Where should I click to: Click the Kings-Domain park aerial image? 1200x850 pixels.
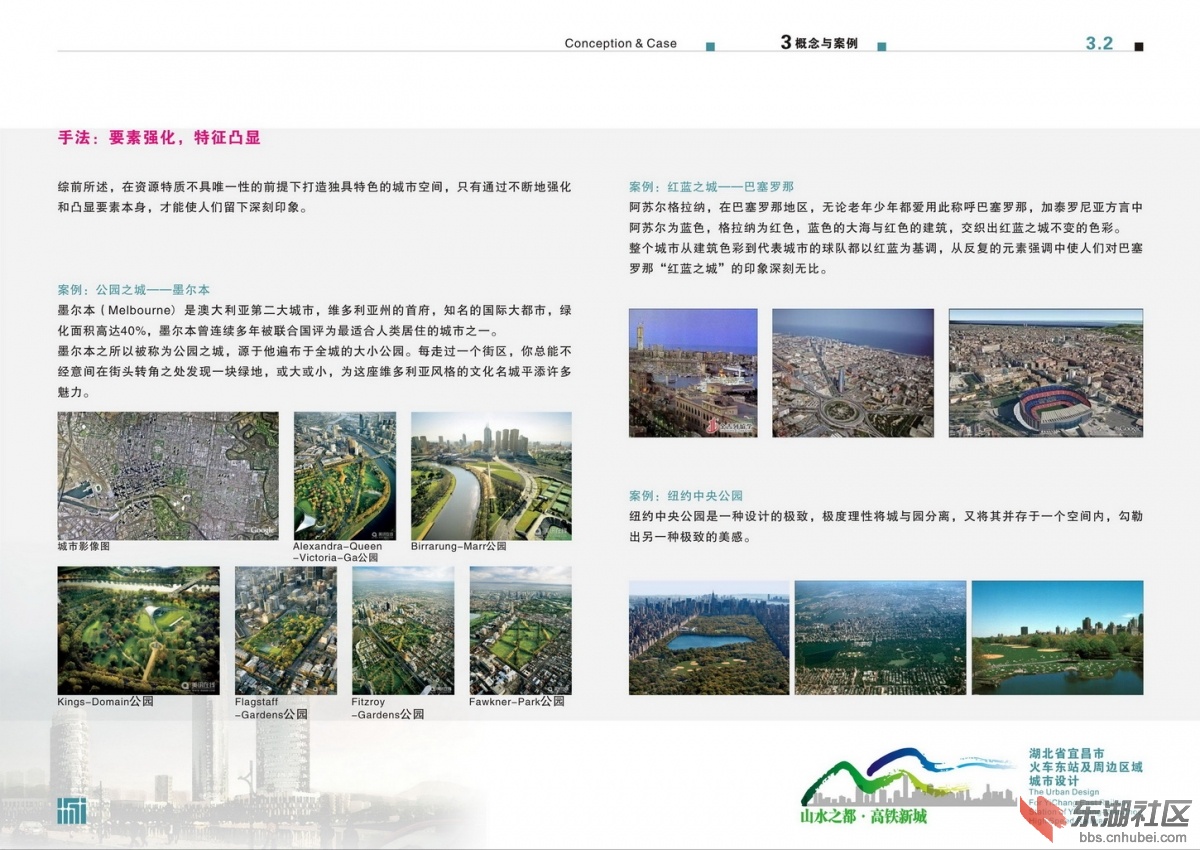click(138, 630)
